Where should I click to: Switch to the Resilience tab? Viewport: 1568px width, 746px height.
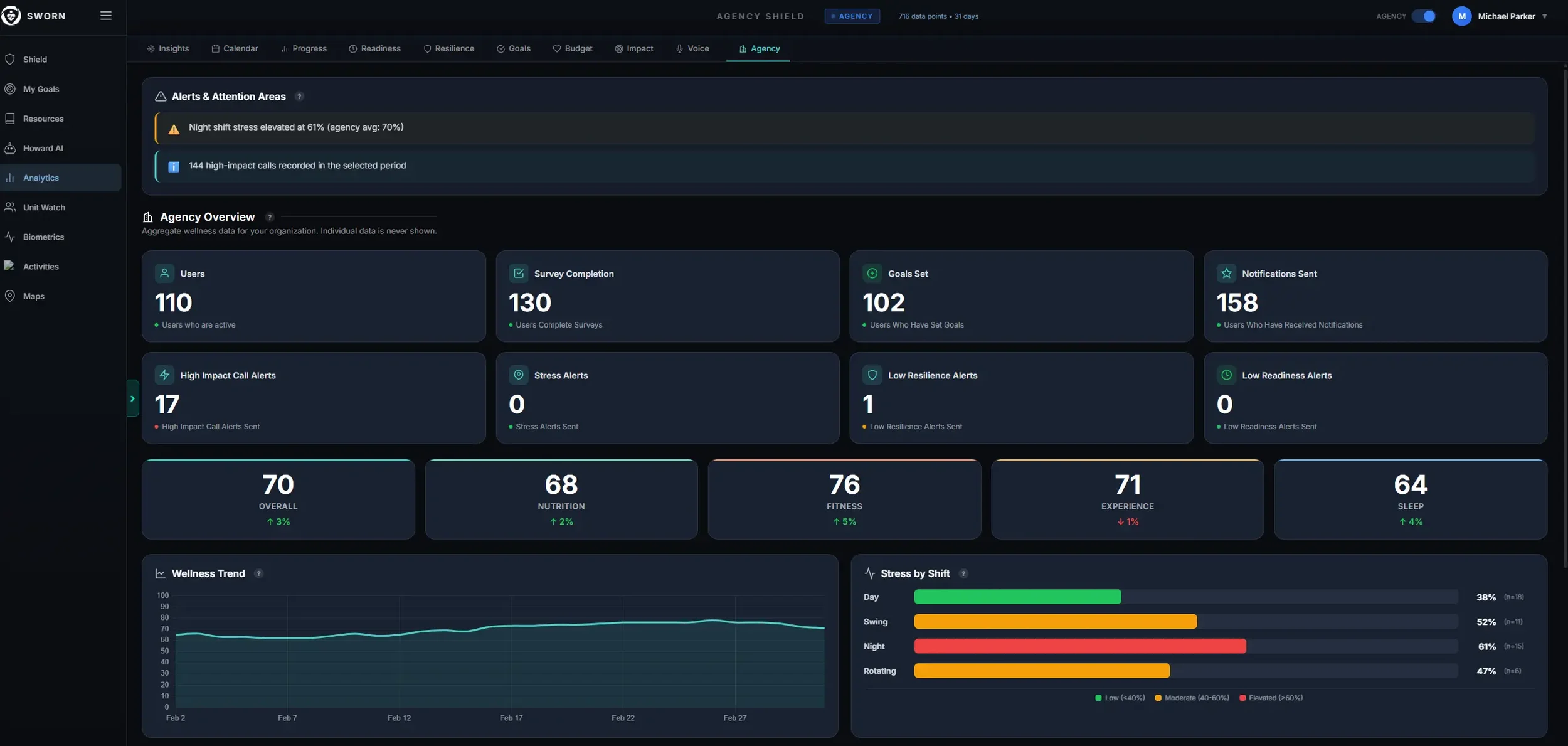[x=448, y=48]
